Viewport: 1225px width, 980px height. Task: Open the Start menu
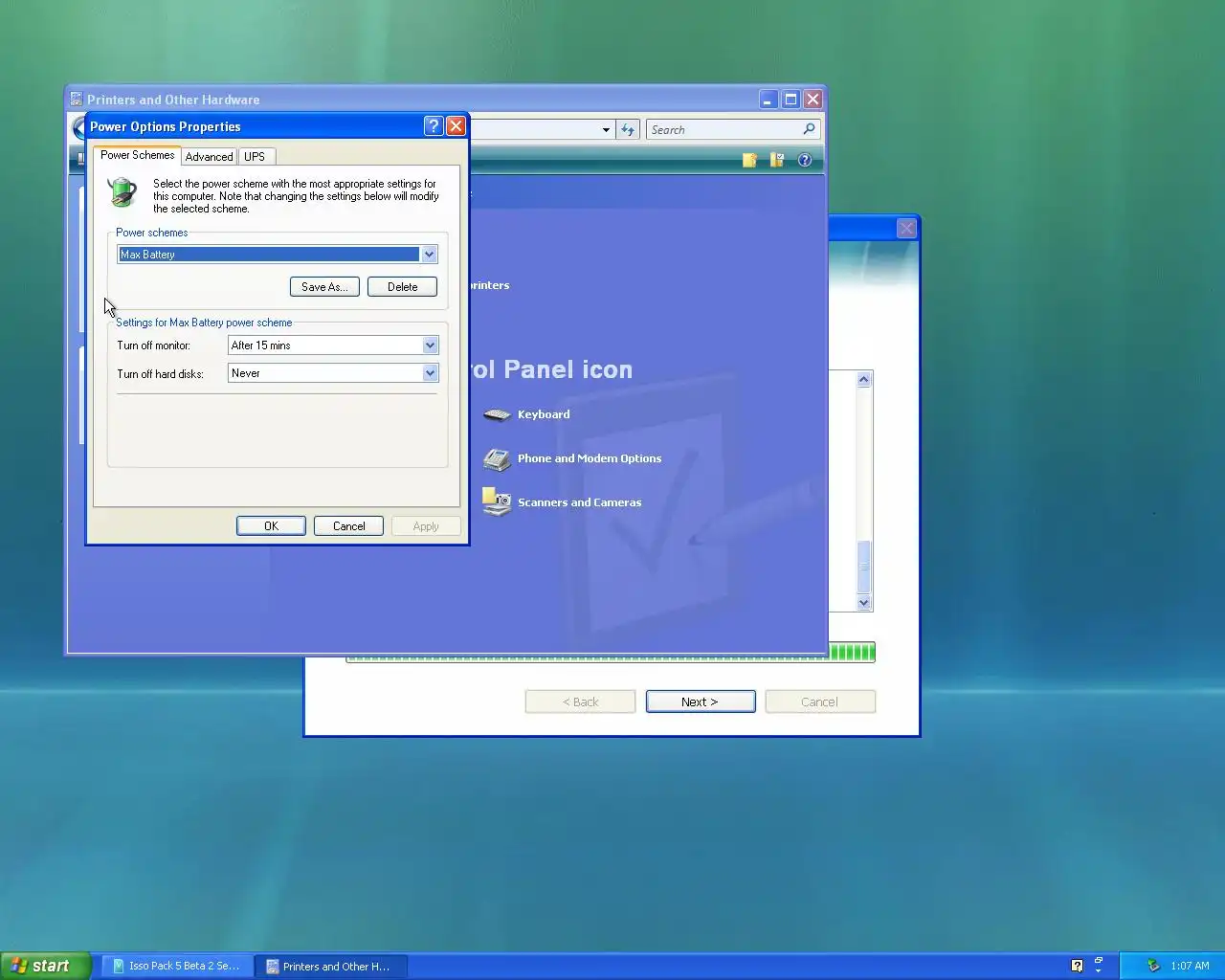click(45, 966)
